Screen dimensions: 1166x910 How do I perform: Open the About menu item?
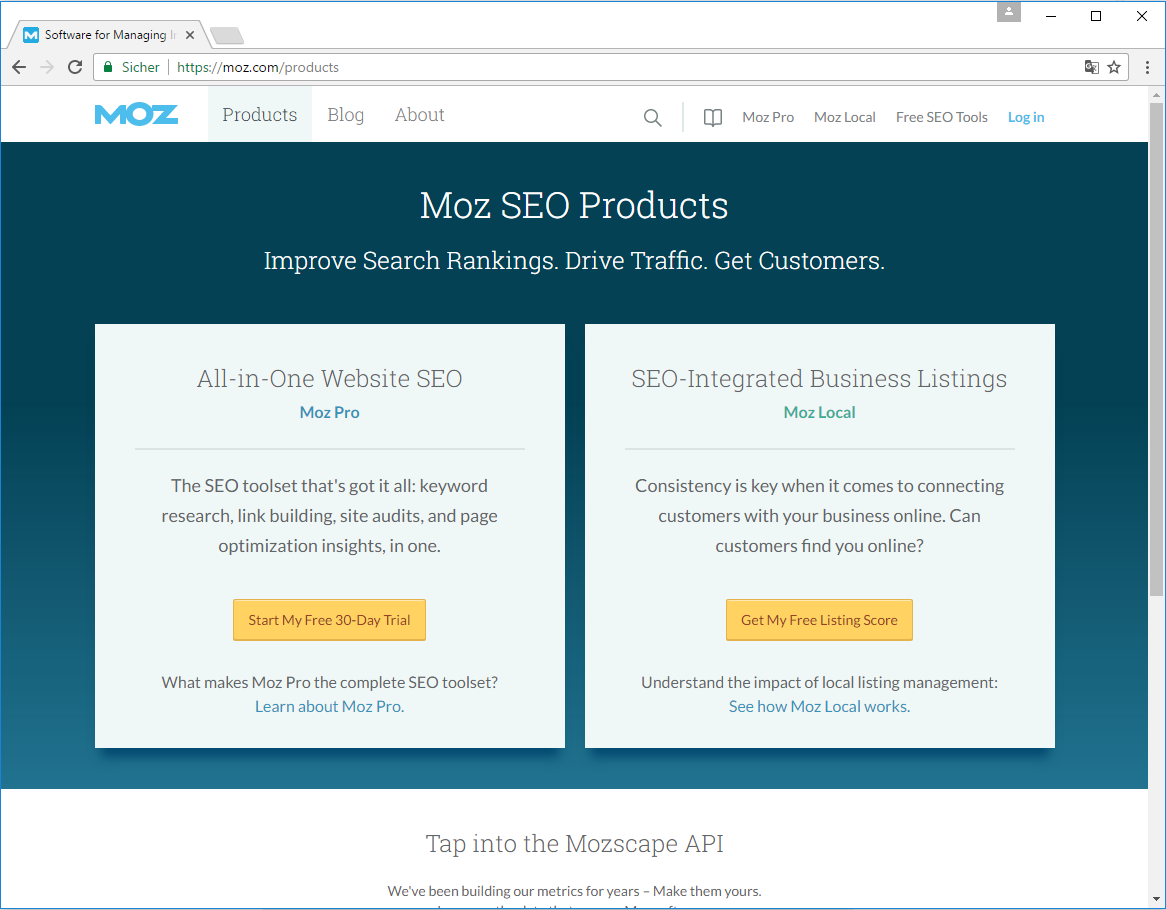pos(419,114)
